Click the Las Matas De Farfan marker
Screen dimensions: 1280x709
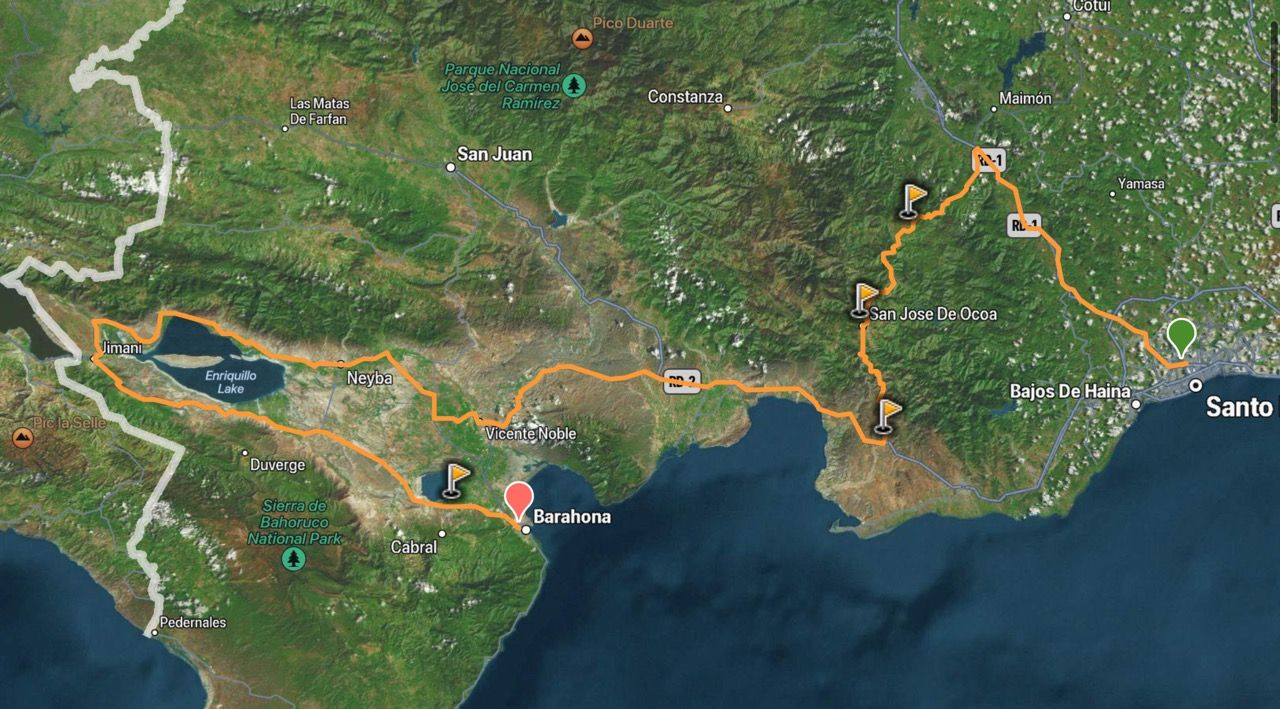[283, 127]
